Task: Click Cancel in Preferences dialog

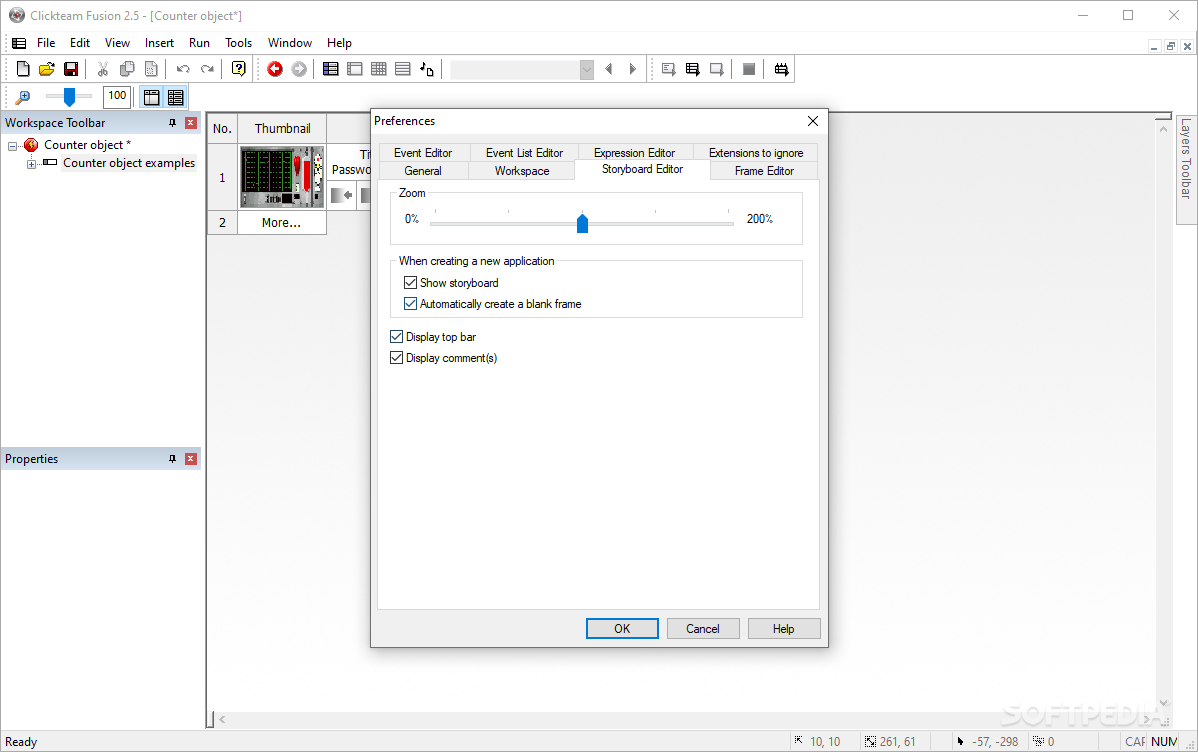Action: [703, 628]
